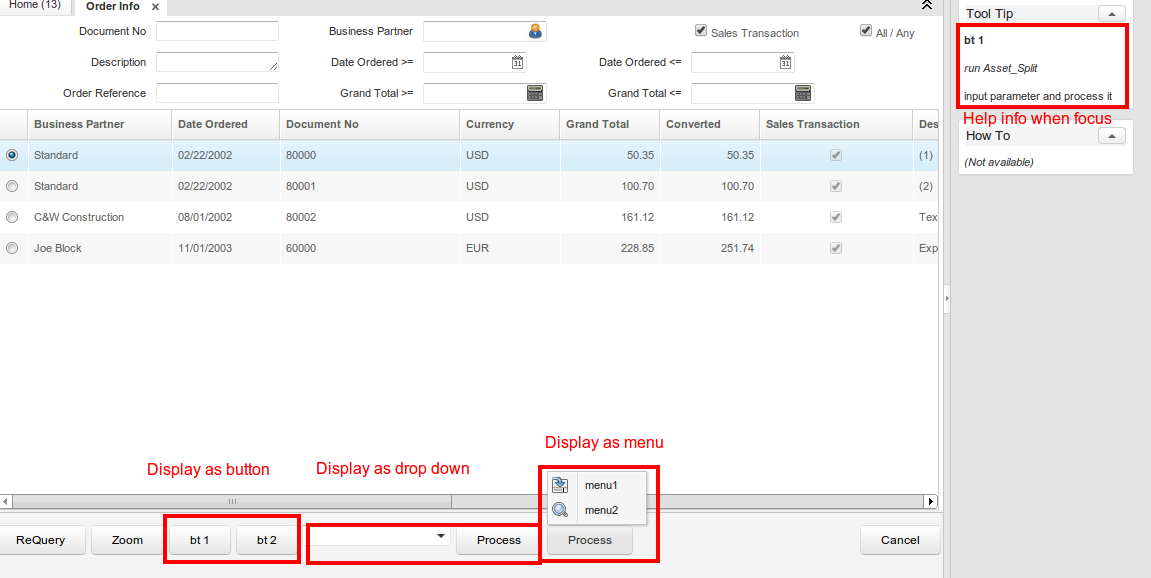1151x578 pixels.
Task: Select the Joe Block row radio button
Action: 10,247
